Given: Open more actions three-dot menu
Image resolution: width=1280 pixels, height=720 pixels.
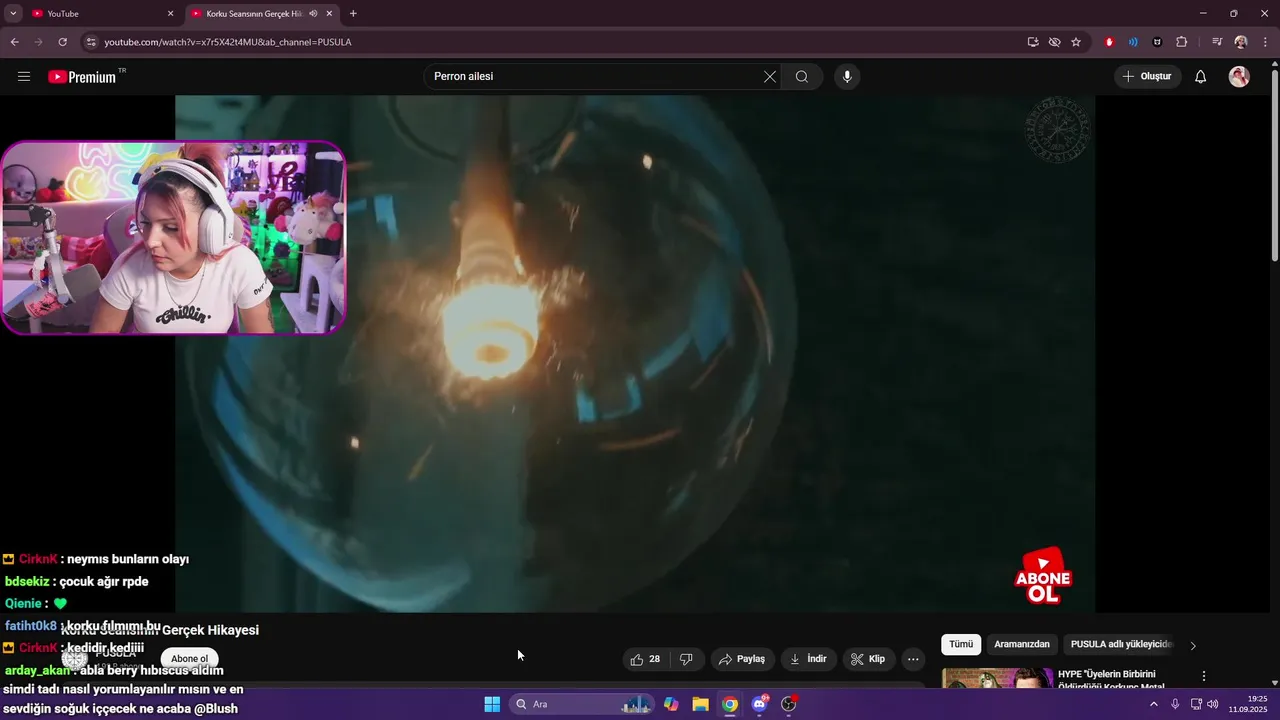Looking at the screenshot, I should [x=913, y=659].
